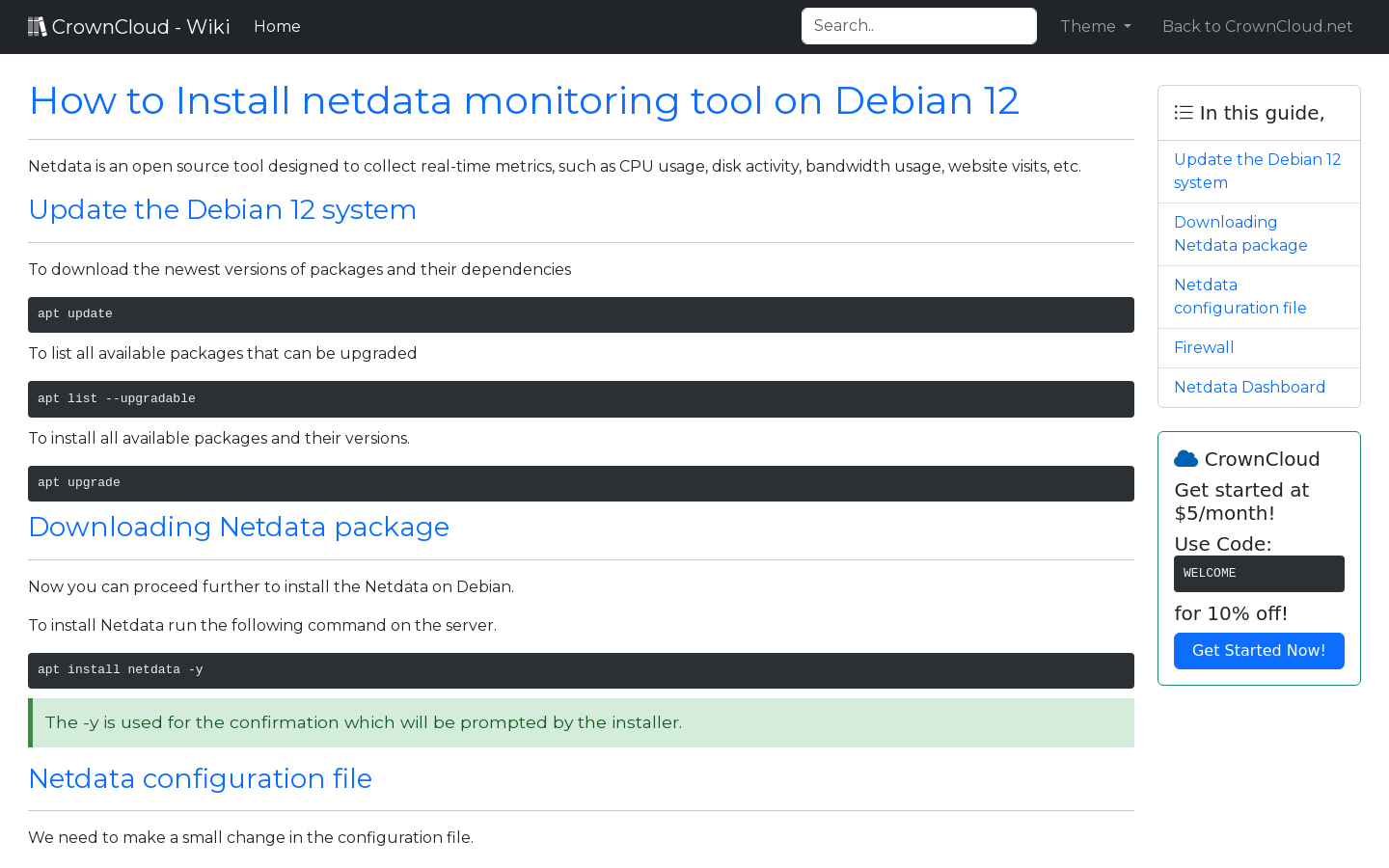Click text 'To list all available packages that can be upgraded'
The image size is (1389, 868).
point(223,354)
